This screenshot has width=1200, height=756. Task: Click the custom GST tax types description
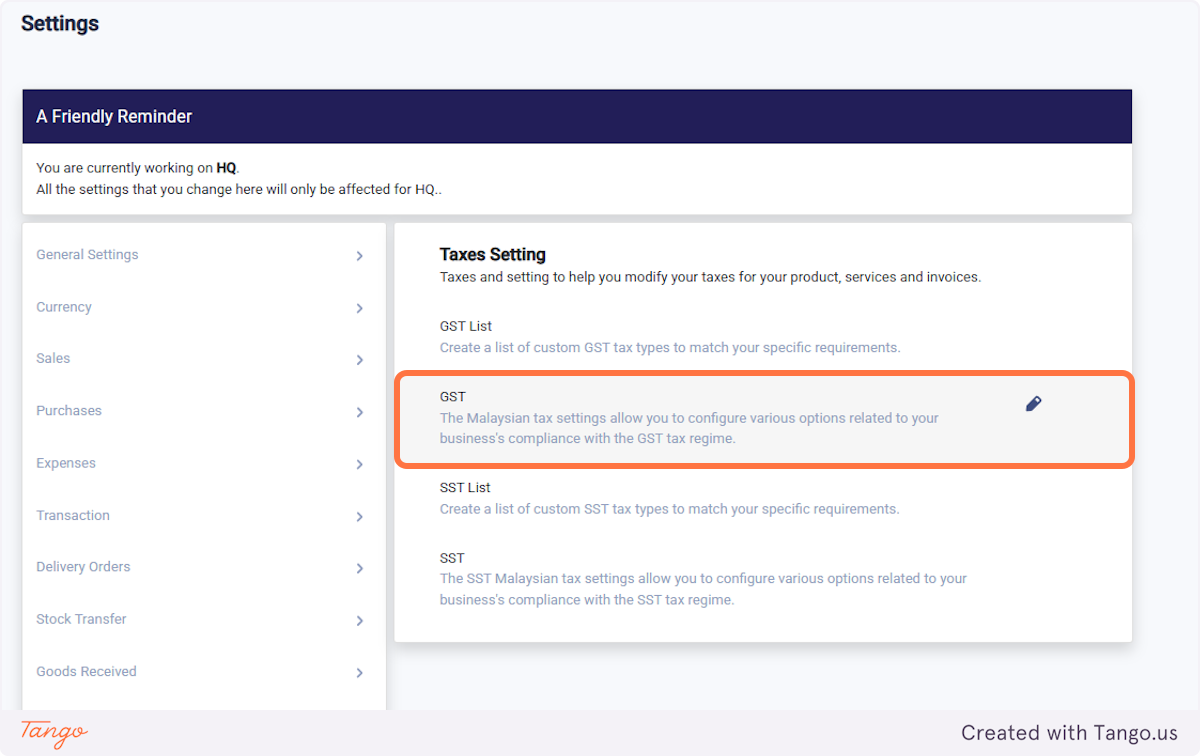[670, 348]
